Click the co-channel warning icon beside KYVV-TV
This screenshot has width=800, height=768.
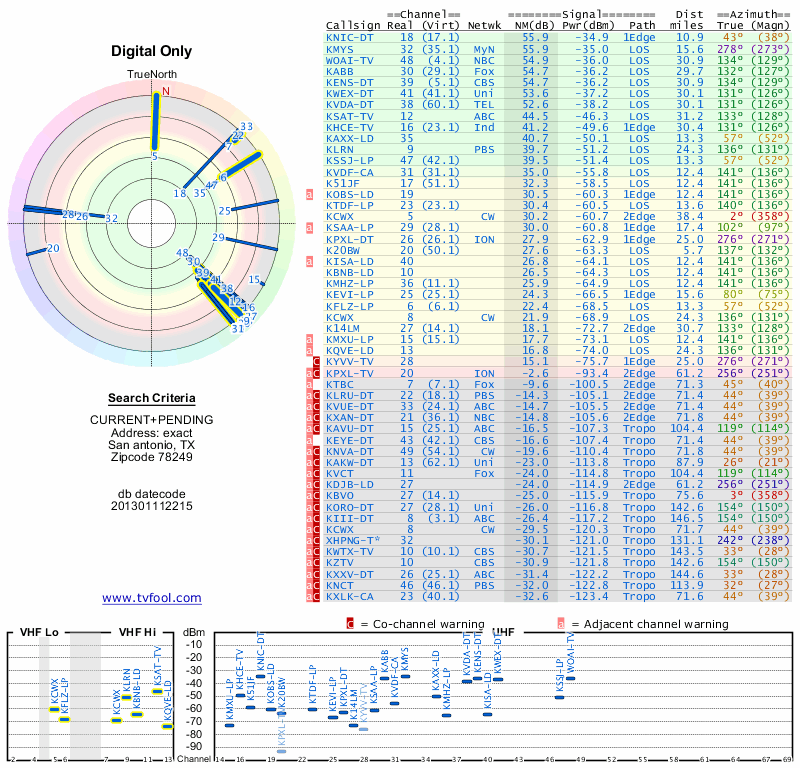pos(316,361)
